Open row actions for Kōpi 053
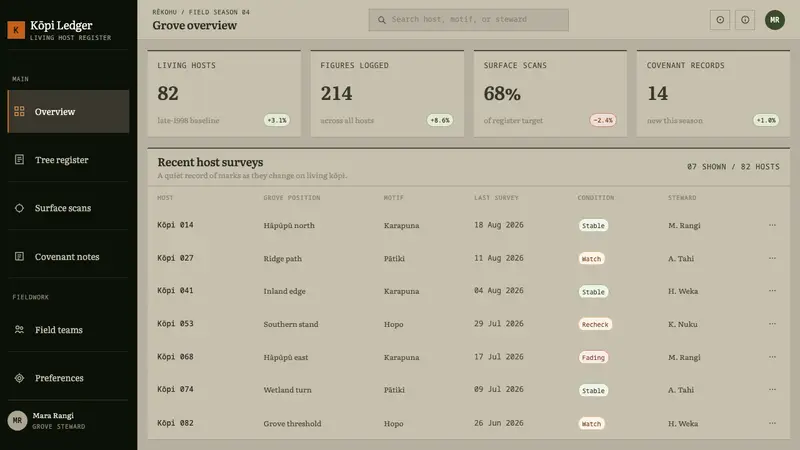Screen dimensions: 800x450 [772, 324]
